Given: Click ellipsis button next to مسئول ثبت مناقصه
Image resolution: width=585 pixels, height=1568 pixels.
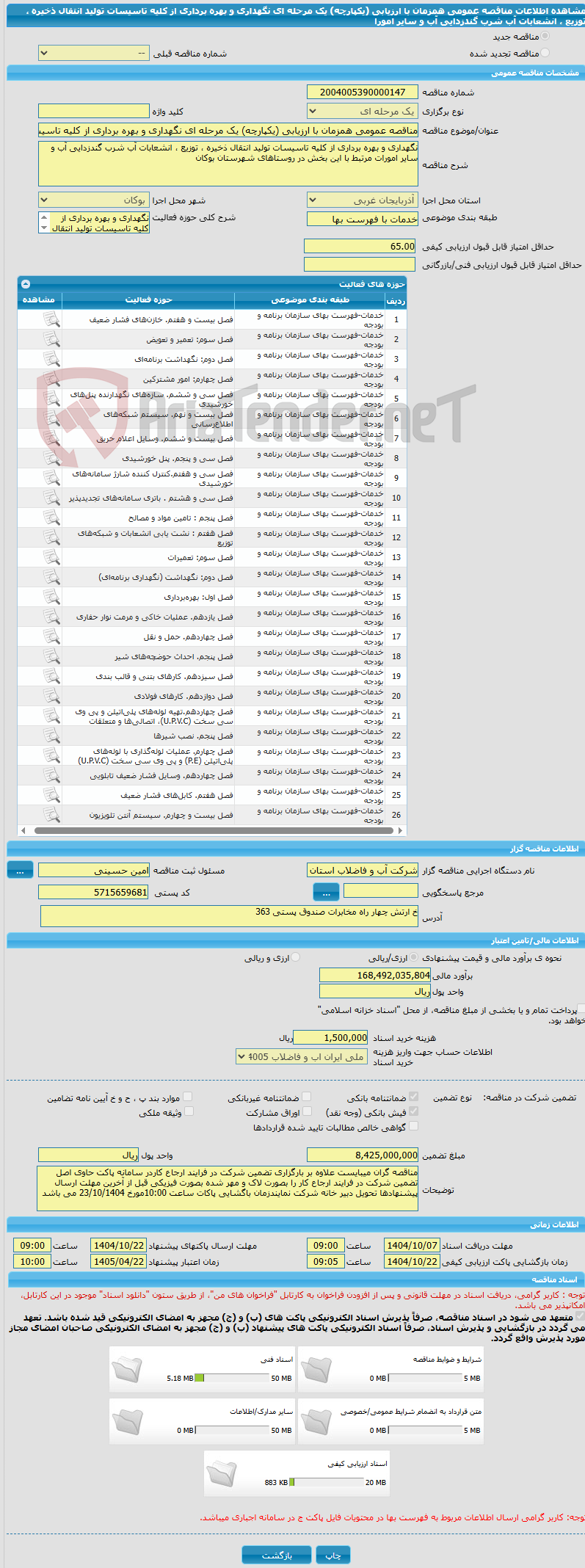Looking at the screenshot, I should (x=20, y=870).
